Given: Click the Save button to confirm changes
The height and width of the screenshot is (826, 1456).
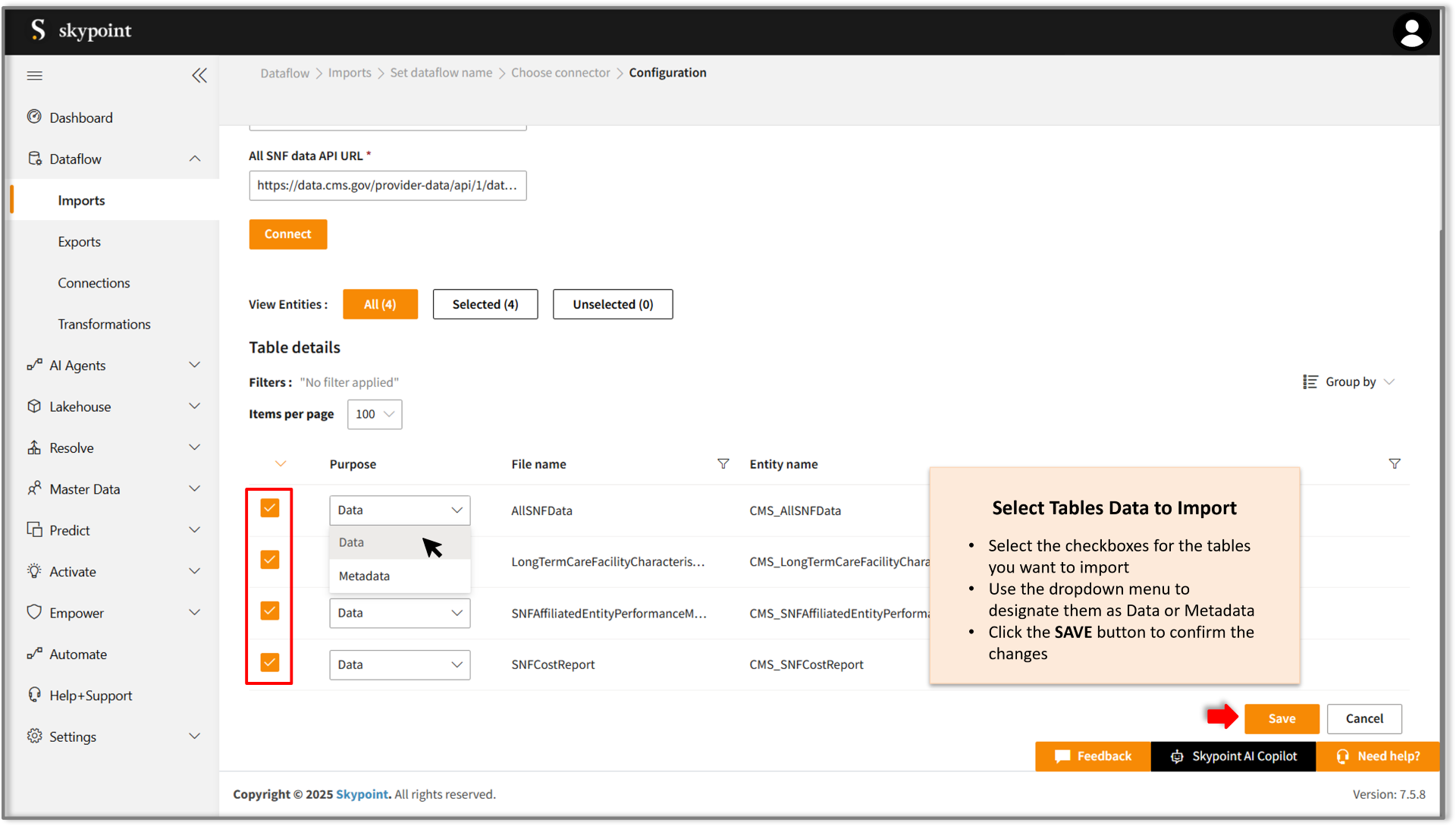Looking at the screenshot, I should [1281, 718].
